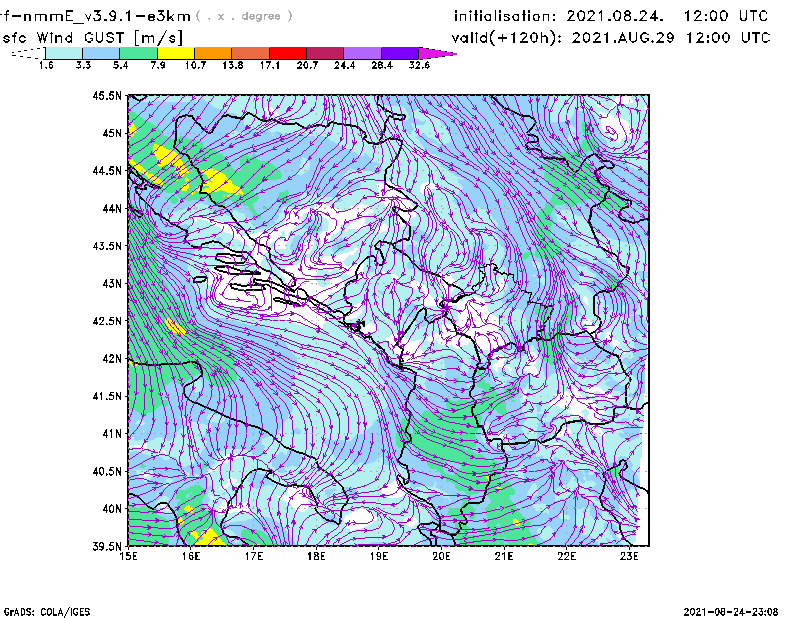Click the light cyan 1.6–3.3 legend swatch
This screenshot has width=800, height=618.
click(x=64, y=53)
